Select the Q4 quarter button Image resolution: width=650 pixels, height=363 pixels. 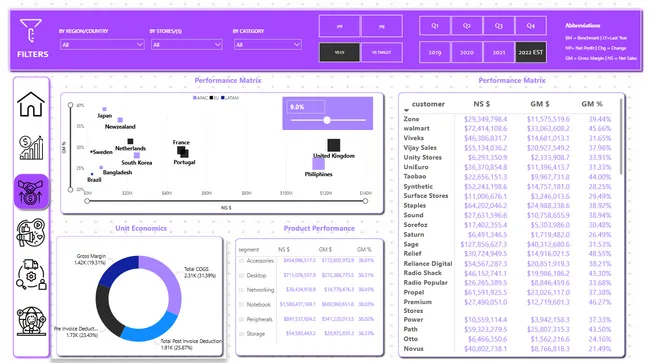pos(531,26)
